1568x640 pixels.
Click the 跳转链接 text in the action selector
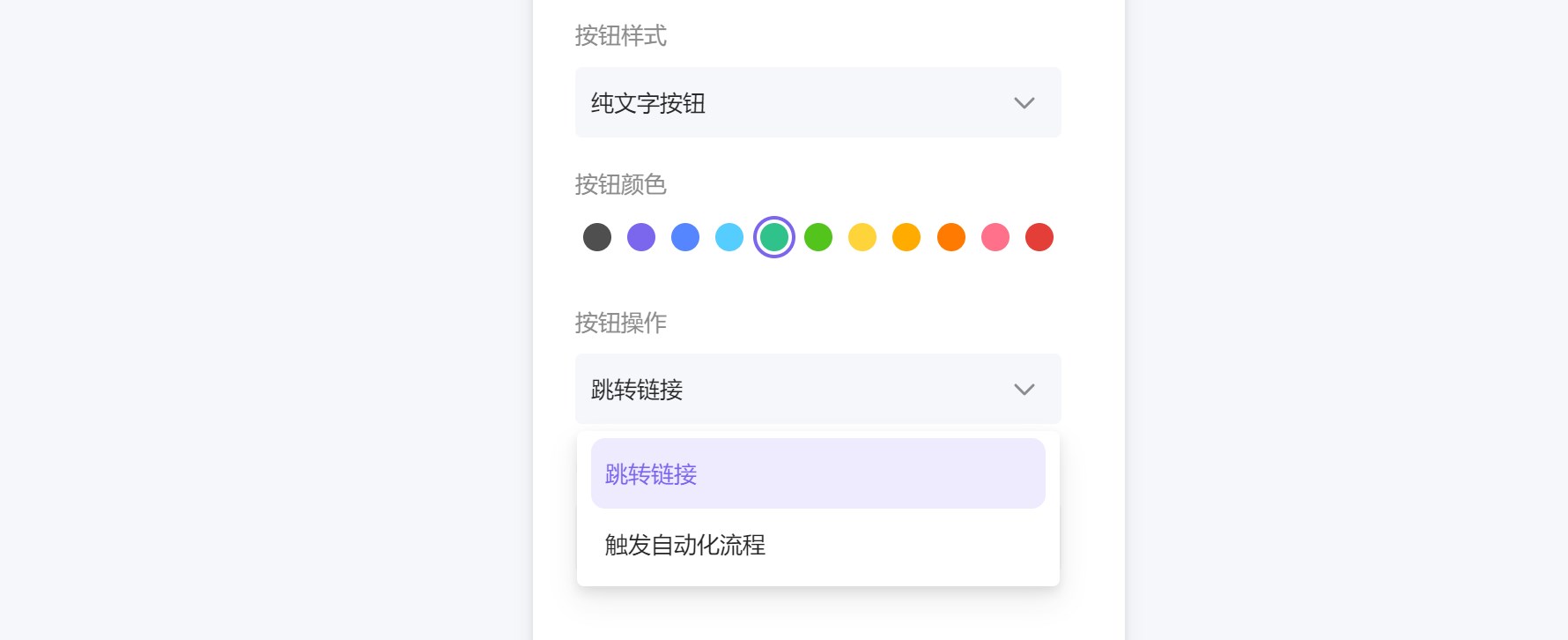[x=639, y=390]
